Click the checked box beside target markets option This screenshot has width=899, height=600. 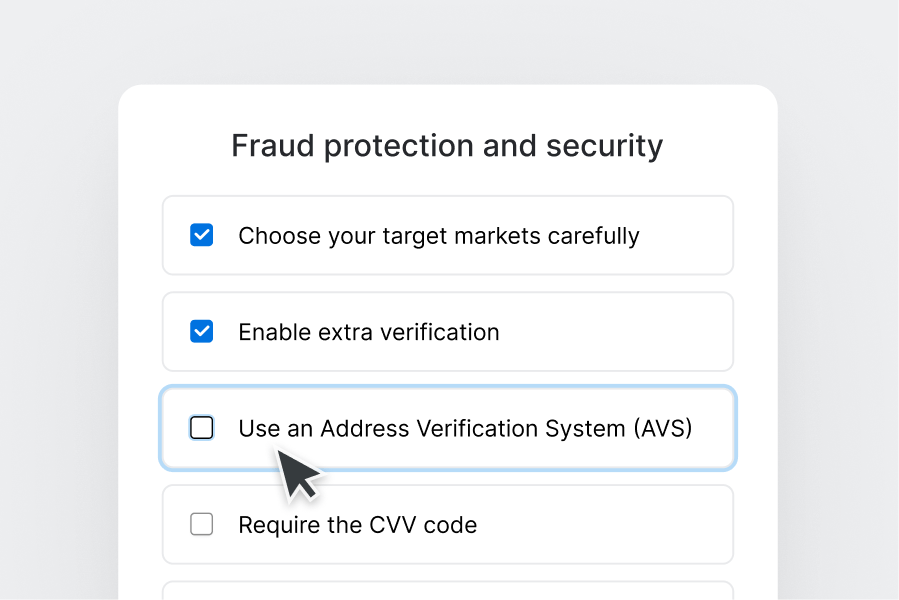click(x=201, y=235)
